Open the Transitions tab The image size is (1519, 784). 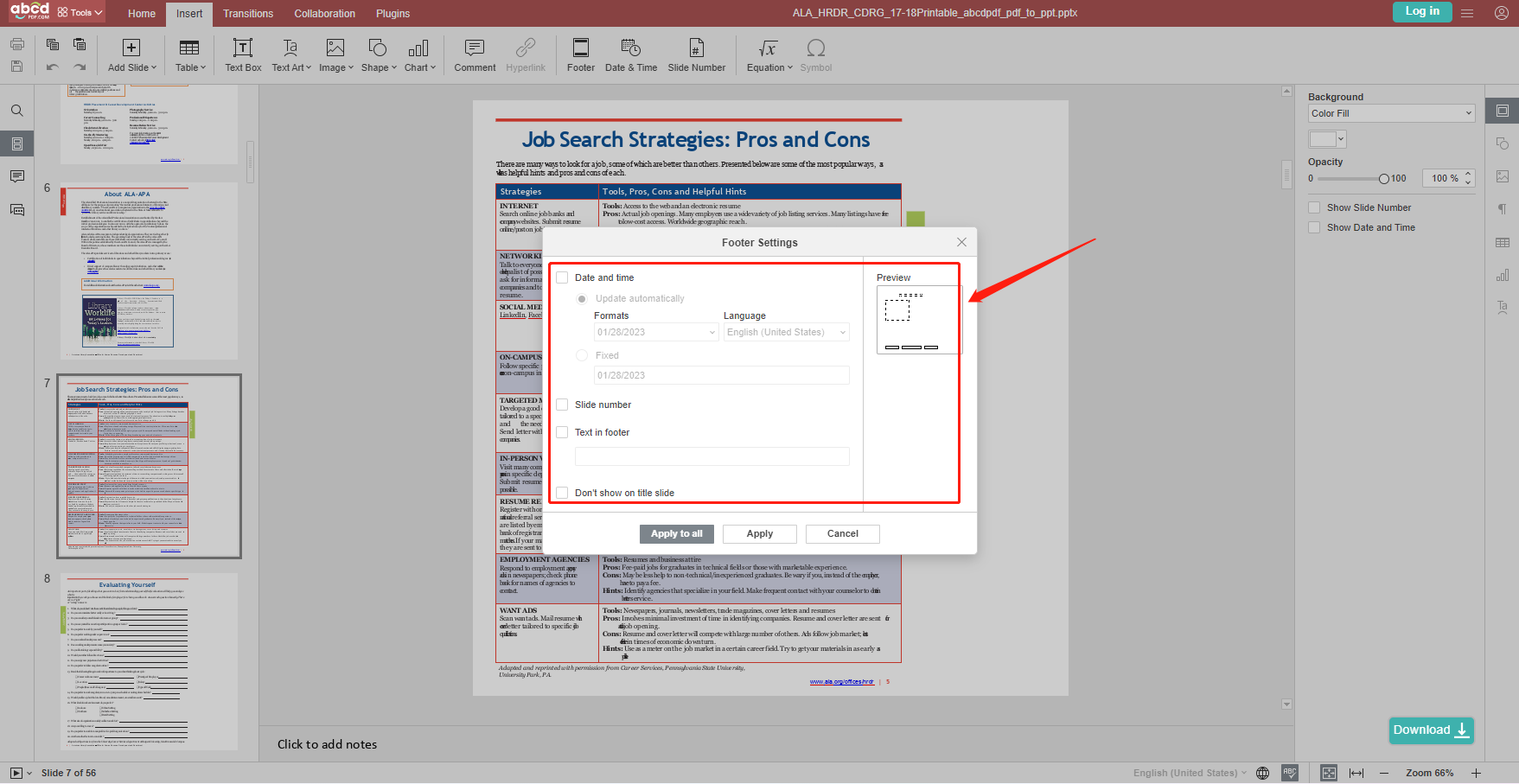point(248,14)
